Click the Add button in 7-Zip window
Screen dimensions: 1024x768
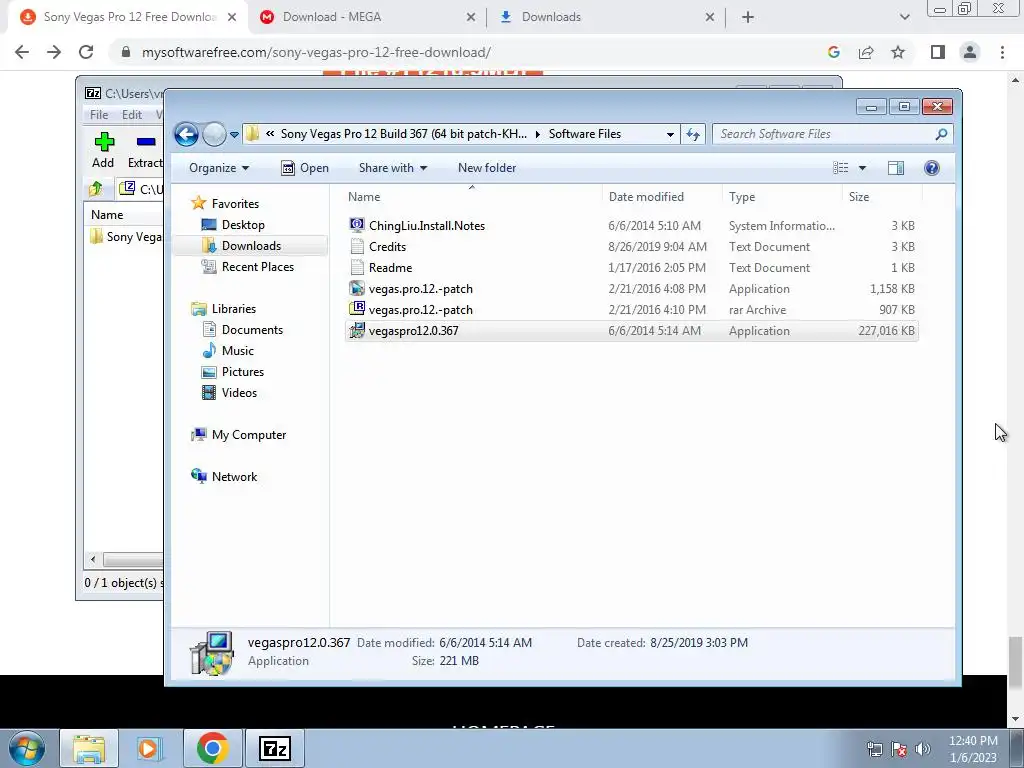[x=103, y=150]
